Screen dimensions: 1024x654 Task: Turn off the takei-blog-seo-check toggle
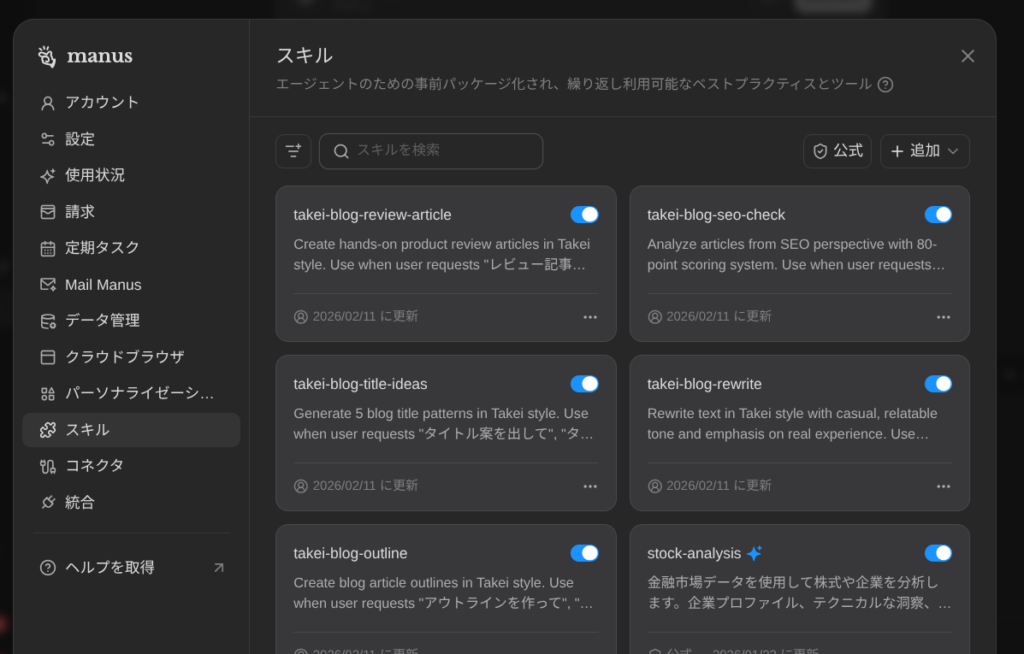pos(938,215)
